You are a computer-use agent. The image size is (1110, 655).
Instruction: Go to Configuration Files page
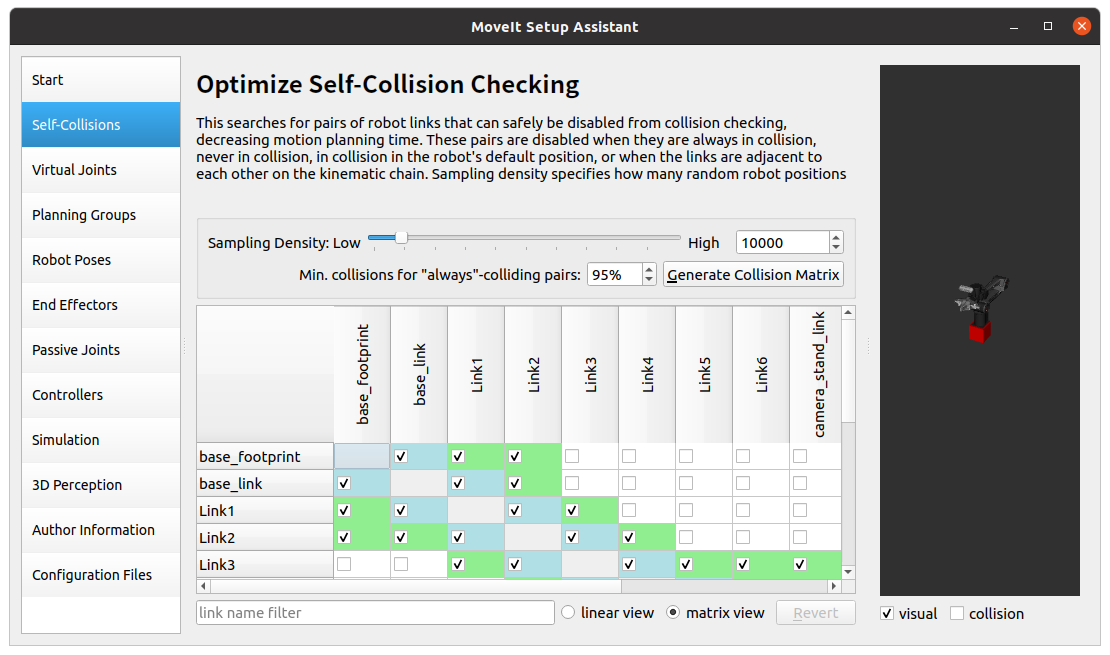[101, 574]
